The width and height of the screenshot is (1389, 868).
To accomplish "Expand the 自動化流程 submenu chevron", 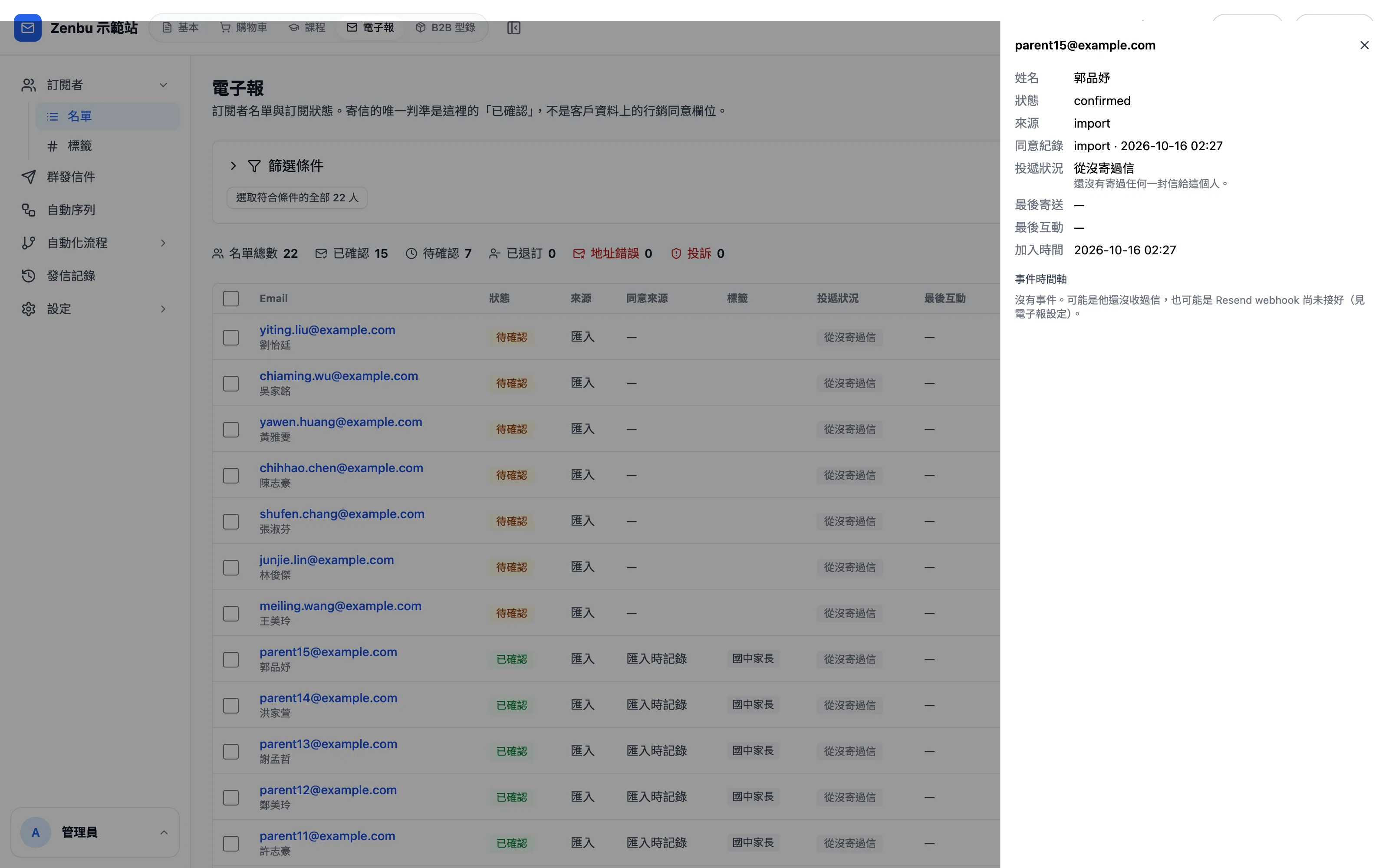I will [x=163, y=243].
